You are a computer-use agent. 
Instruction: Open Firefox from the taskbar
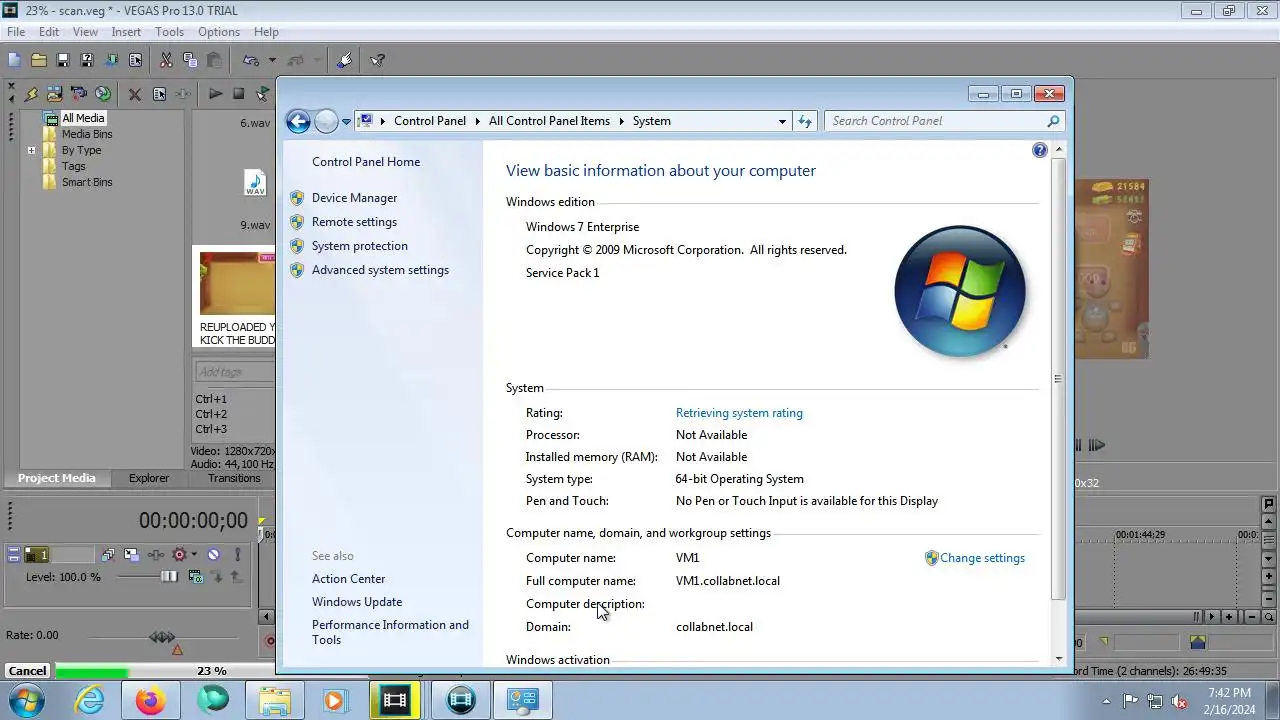[151, 700]
